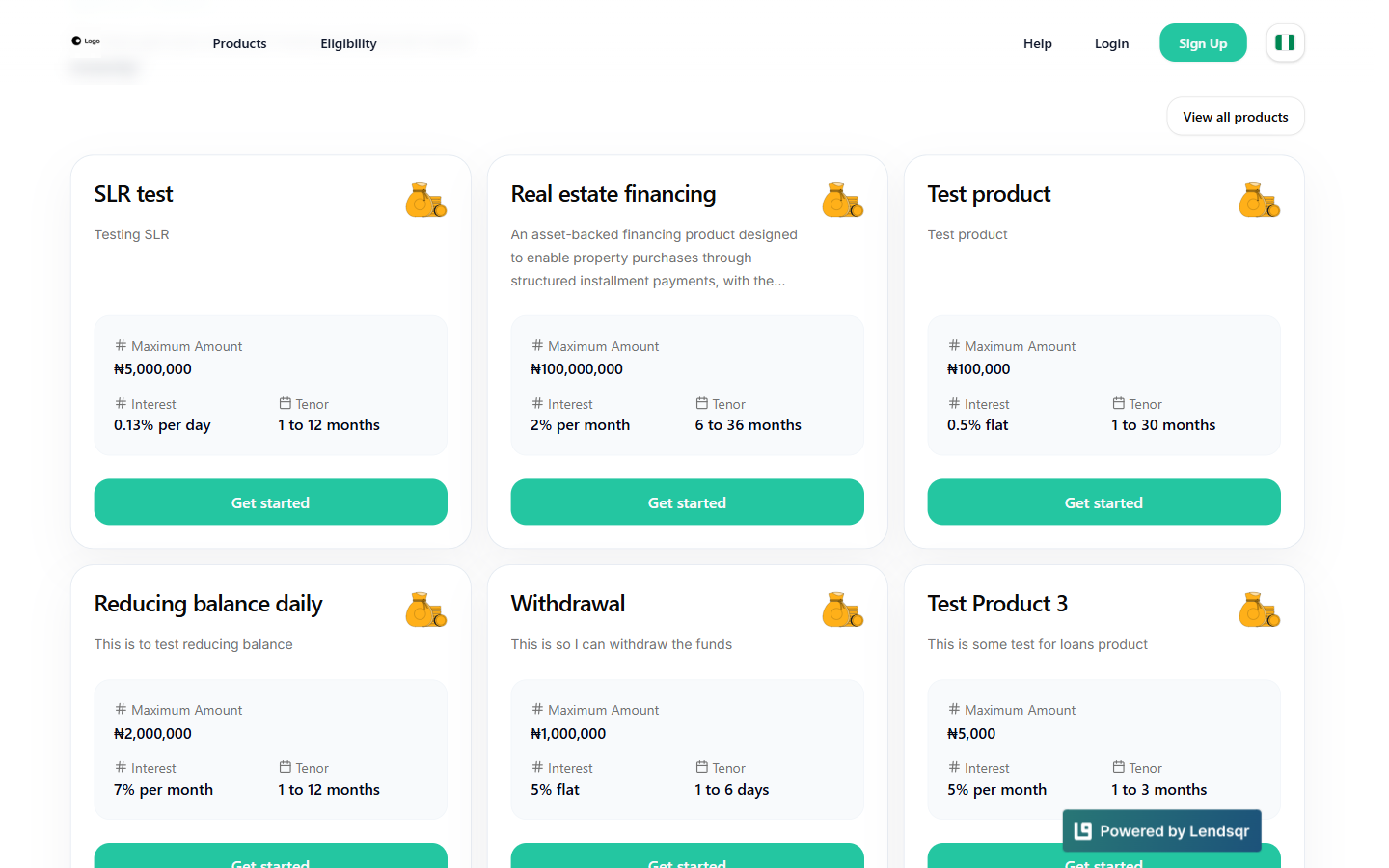Click the 1 to 6 days tenor

(x=731, y=790)
